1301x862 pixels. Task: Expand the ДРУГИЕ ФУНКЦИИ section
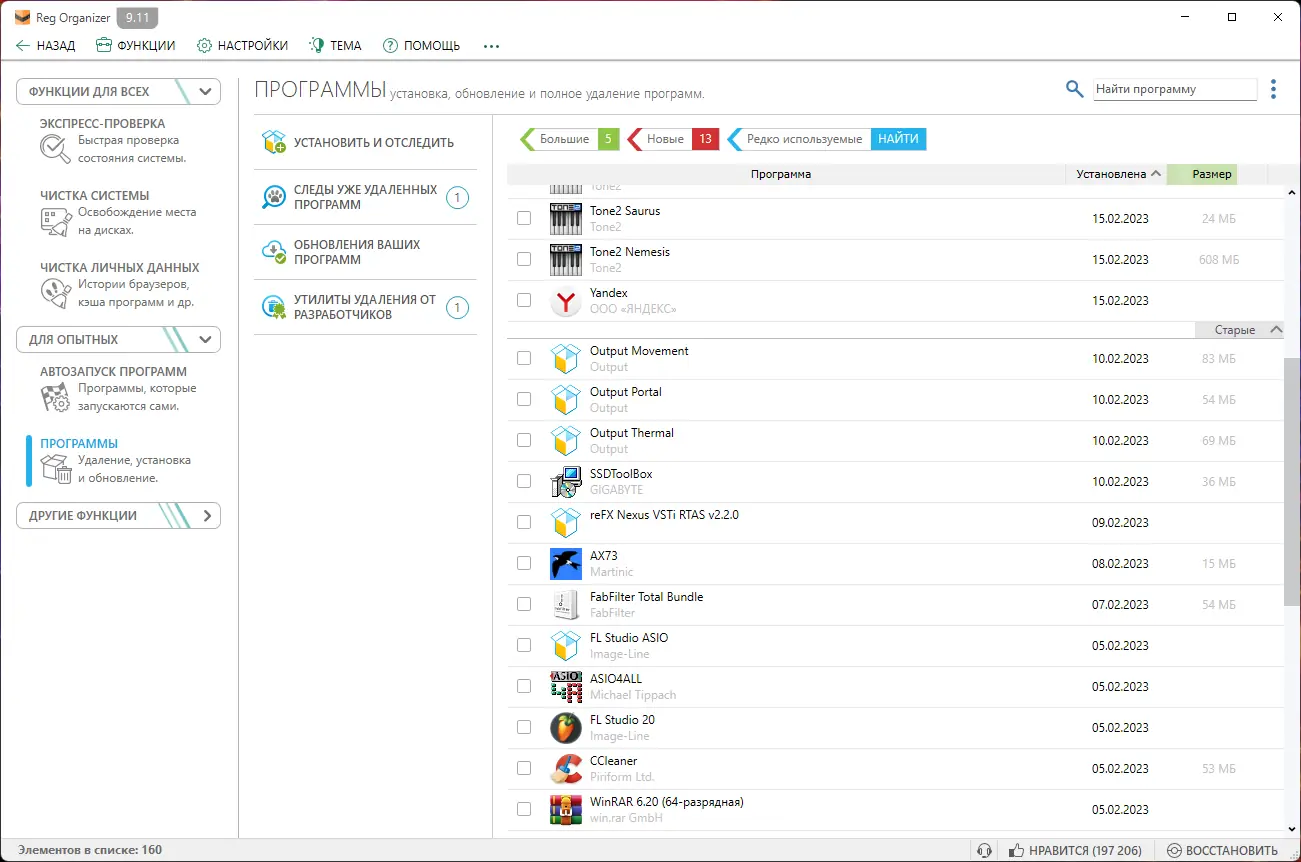(118, 516)
